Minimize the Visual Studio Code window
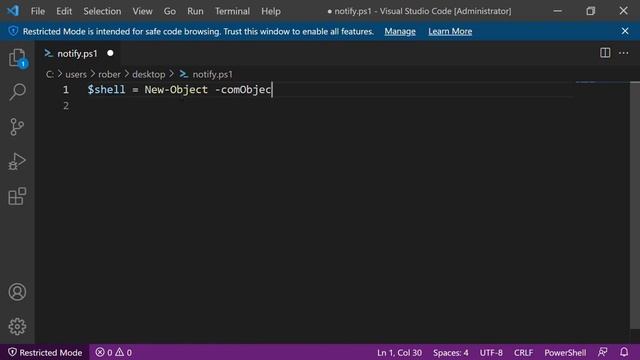This screenshot has width=640, height=360. (558, 11)
